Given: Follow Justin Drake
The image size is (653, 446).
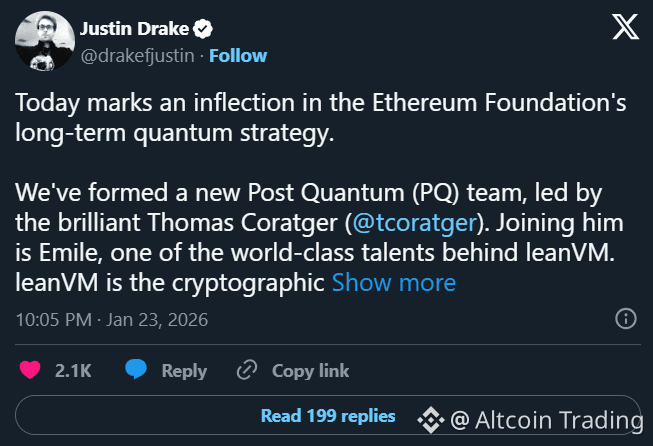Looking at the screenshot, I should coord(238,55).
